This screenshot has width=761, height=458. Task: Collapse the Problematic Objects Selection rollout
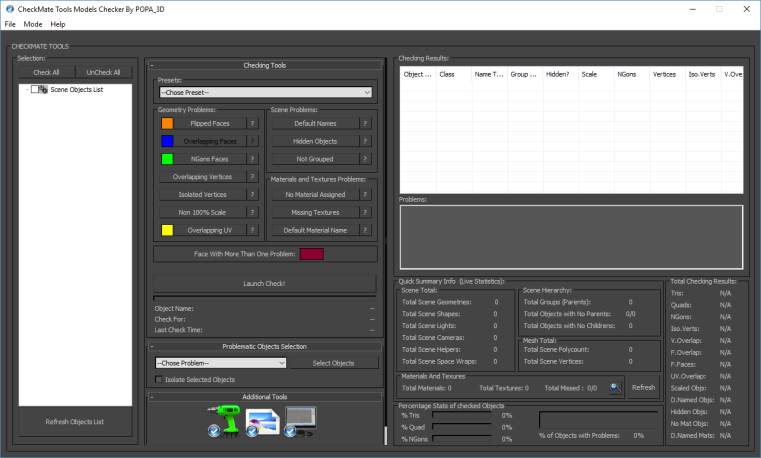click(265, 346)
